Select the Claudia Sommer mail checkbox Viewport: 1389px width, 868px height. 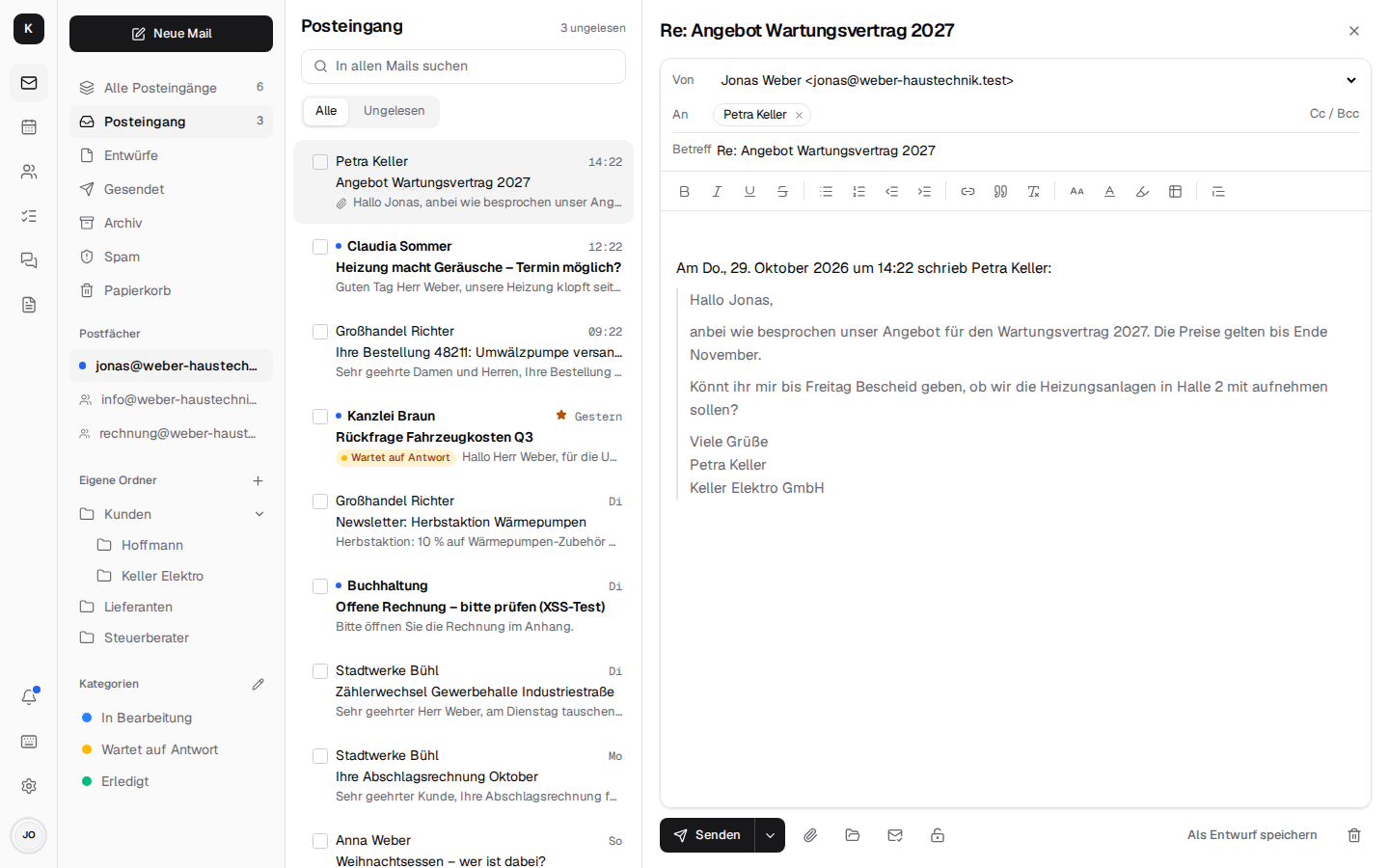pos(320,247)
